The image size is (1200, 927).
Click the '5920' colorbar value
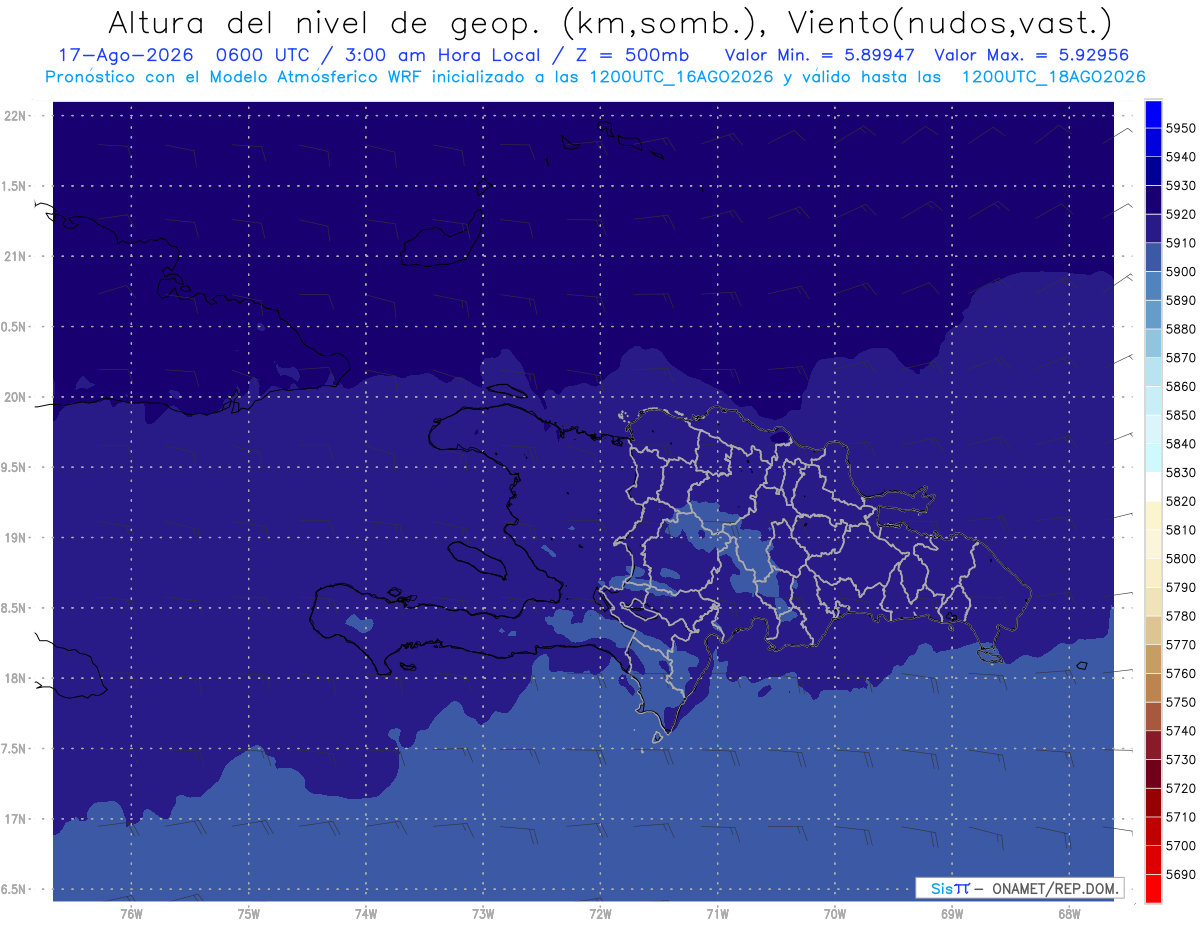pos(1180,214)
